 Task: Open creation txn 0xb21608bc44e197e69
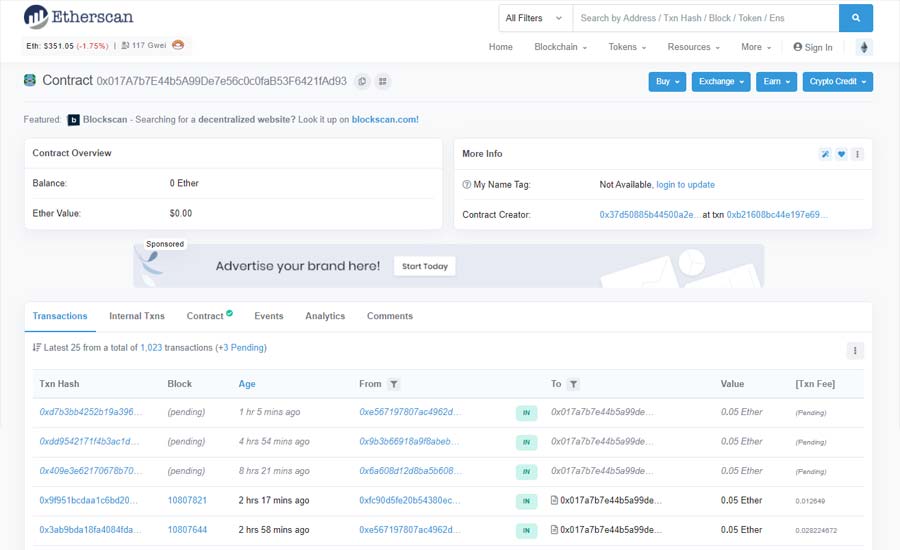point(777,215)
